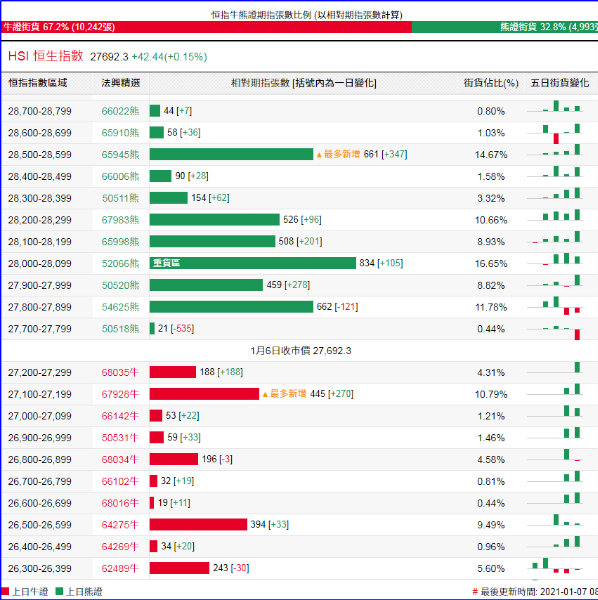598x600 pixels.
Task: Click the index value 27692.3
Action: (x=109, y=57)
